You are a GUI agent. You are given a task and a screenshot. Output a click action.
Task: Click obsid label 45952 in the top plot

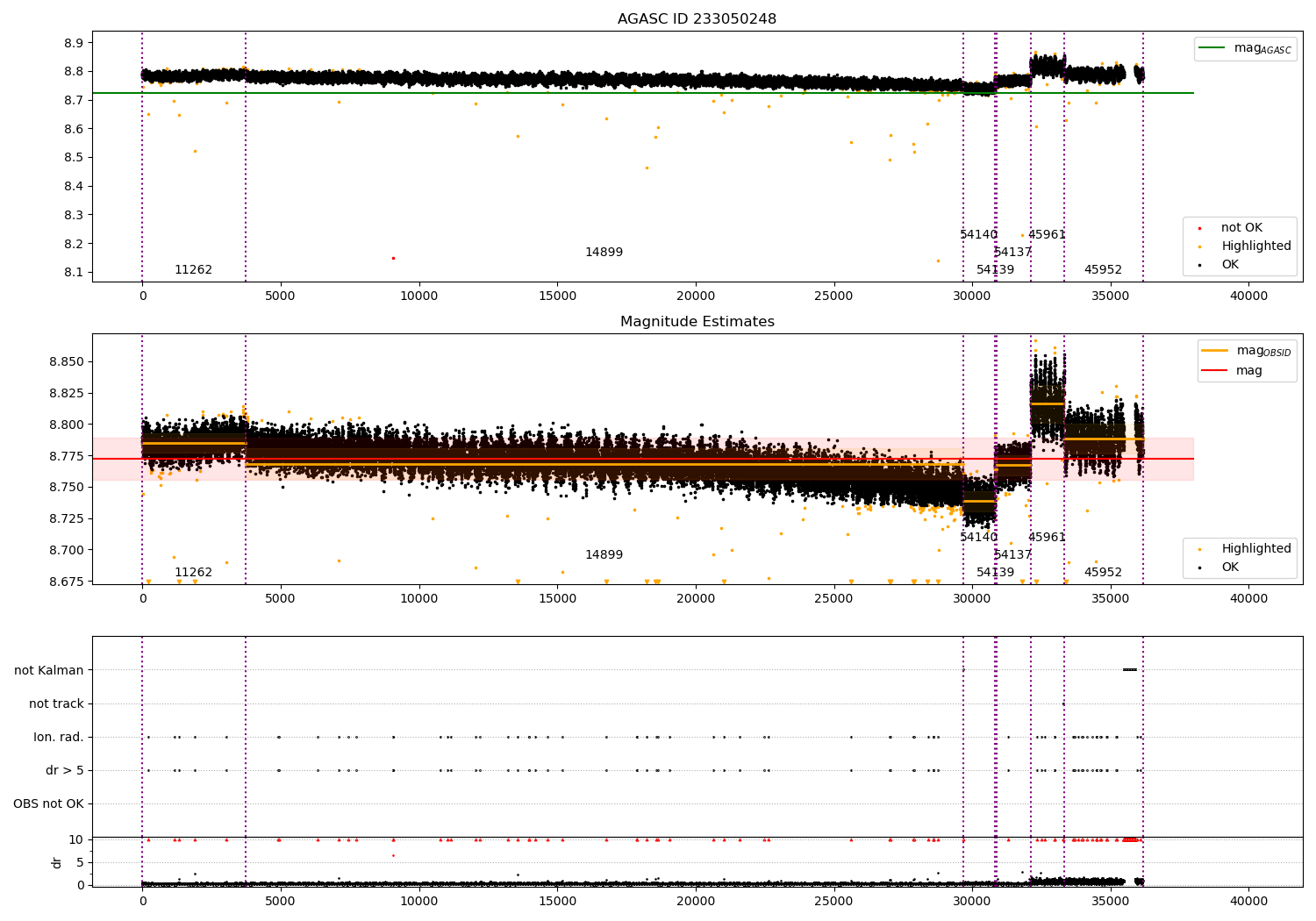[x=1103, y=269]
